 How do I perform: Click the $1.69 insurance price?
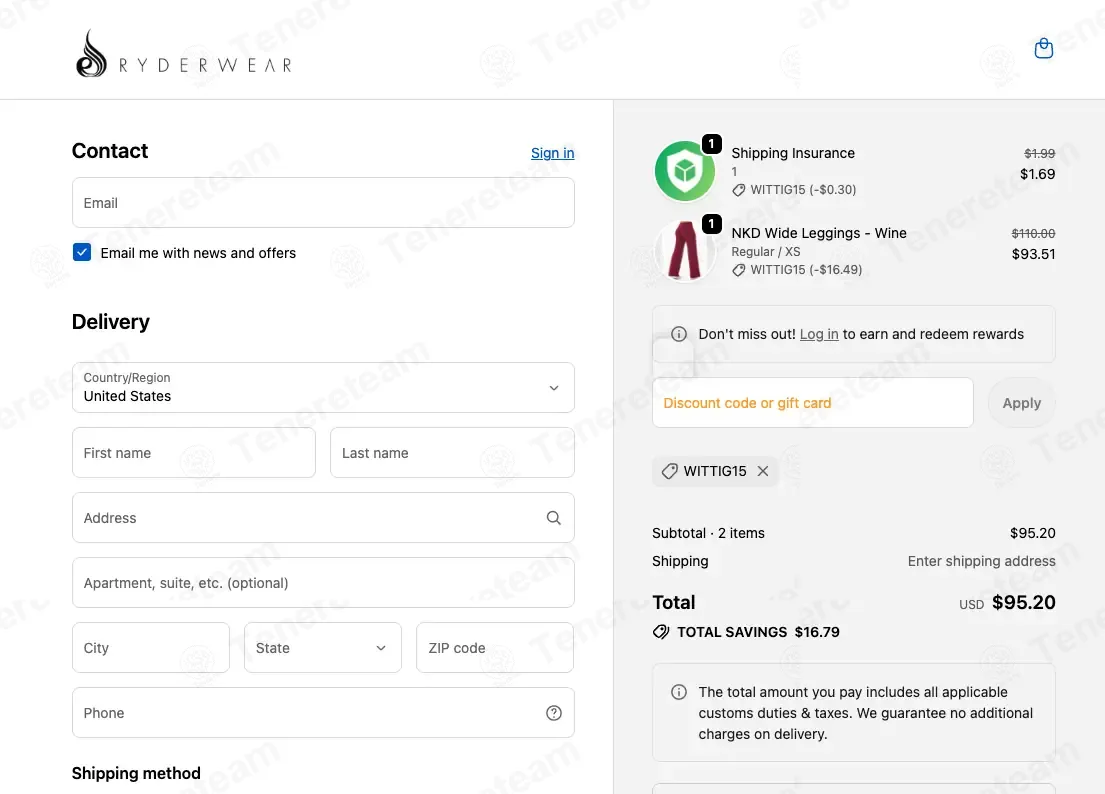click(x=1037, y=174)
